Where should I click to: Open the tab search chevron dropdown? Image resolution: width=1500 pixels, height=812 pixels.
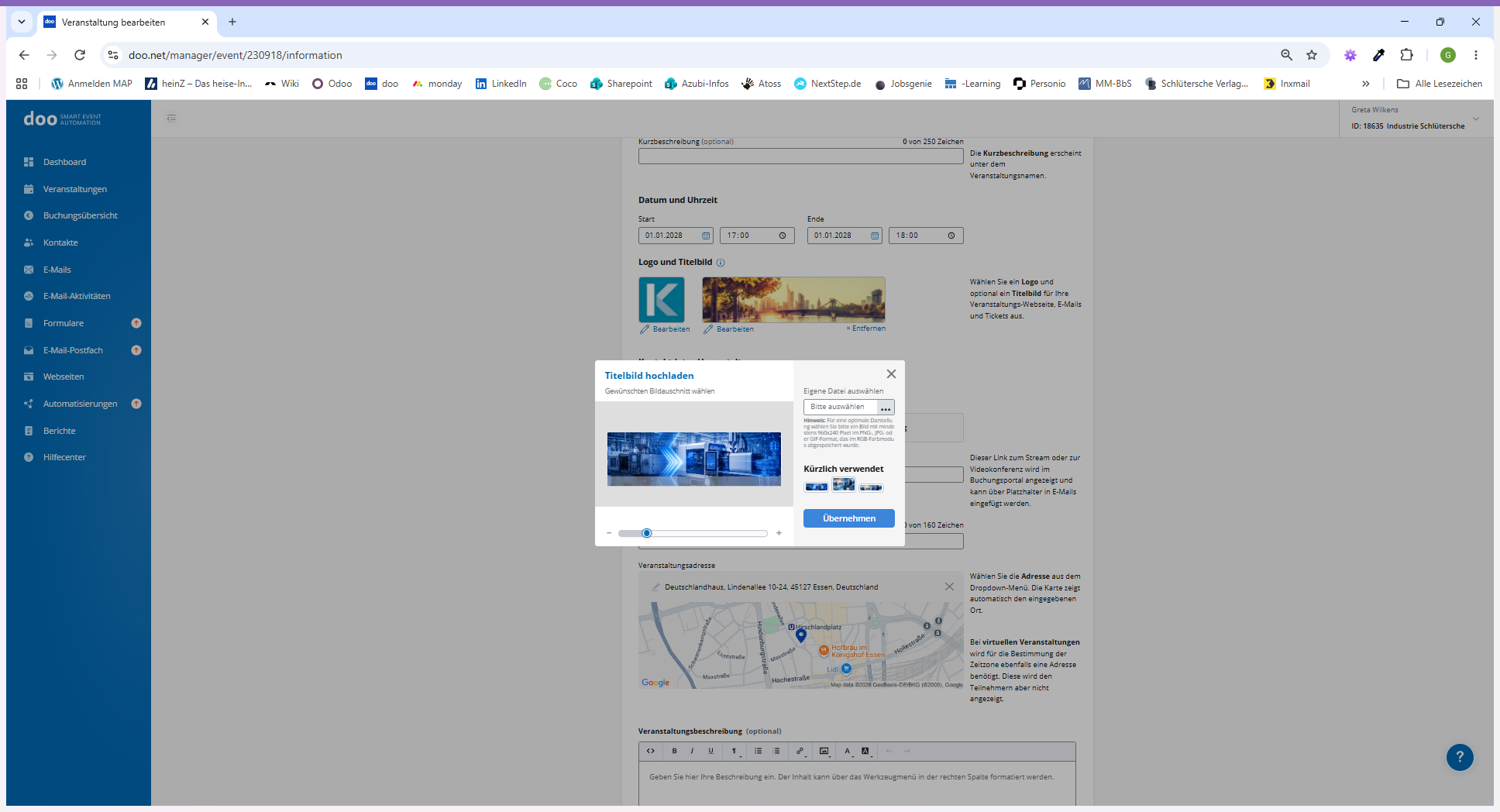click(22, 22)
